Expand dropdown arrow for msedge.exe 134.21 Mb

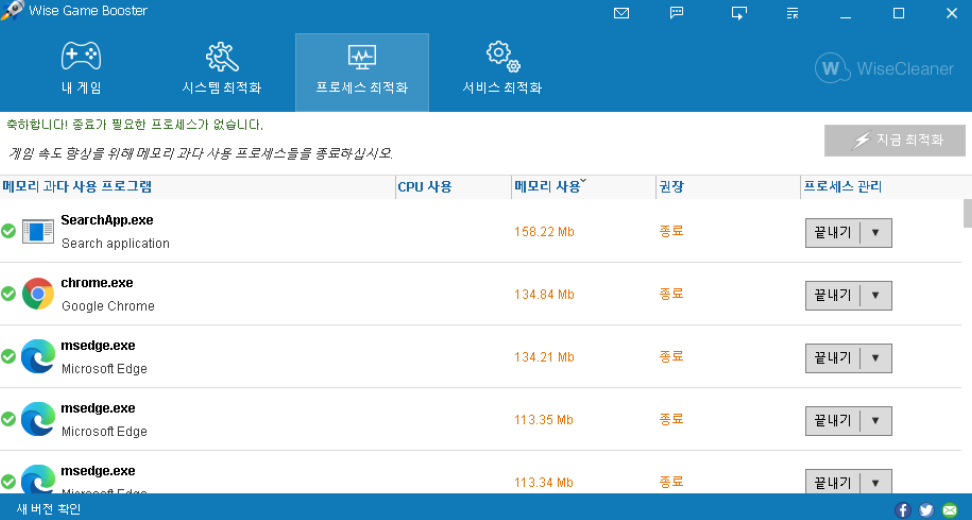pyautogui.click(x=875, y=358)
